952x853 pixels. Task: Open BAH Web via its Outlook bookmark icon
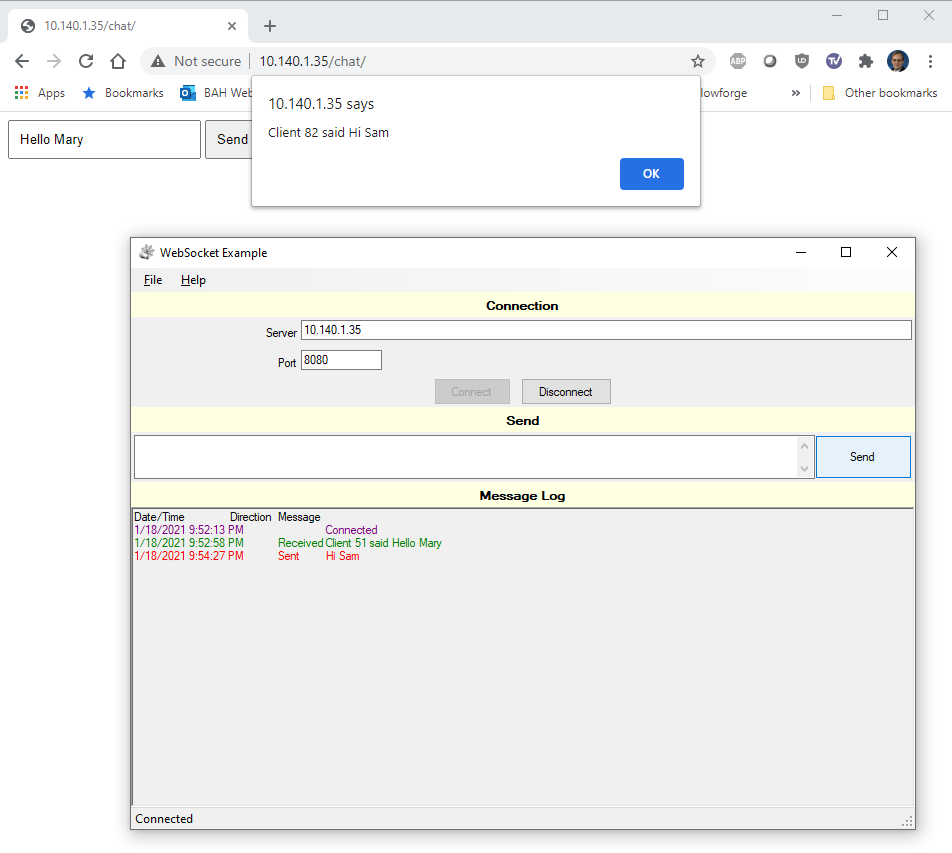point(188,92)
